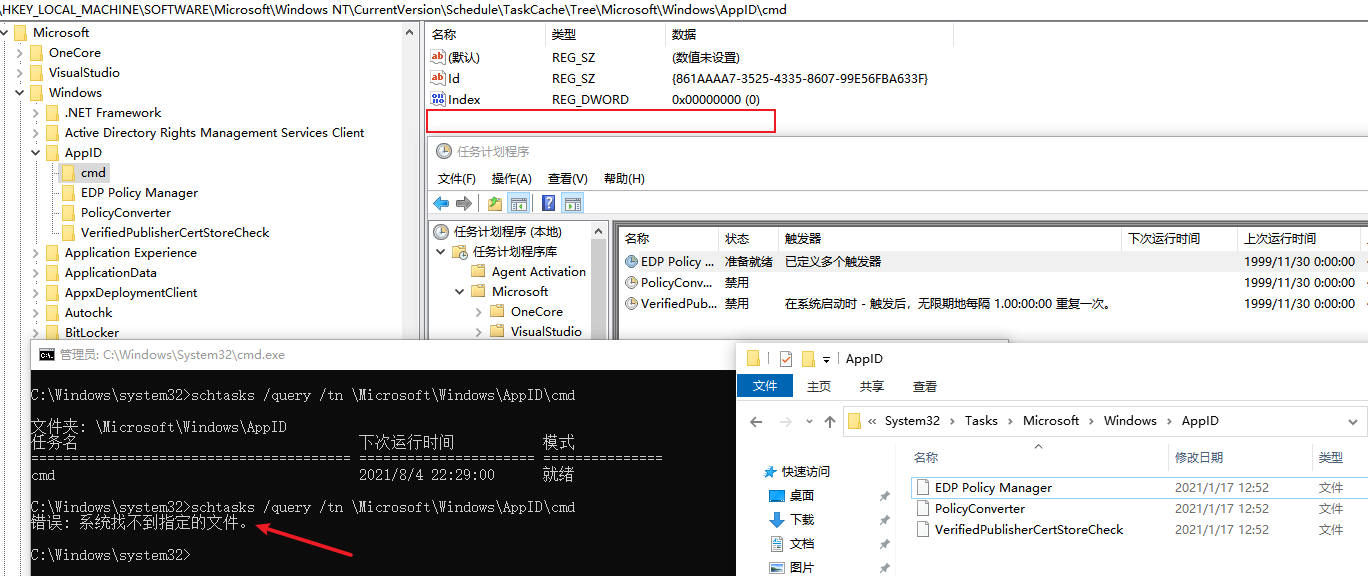The height and width of the screenshot is (576, 1368).
Task: Toggle the Show/Hide Action Pane toolbar icon
Action: (572, 203)
